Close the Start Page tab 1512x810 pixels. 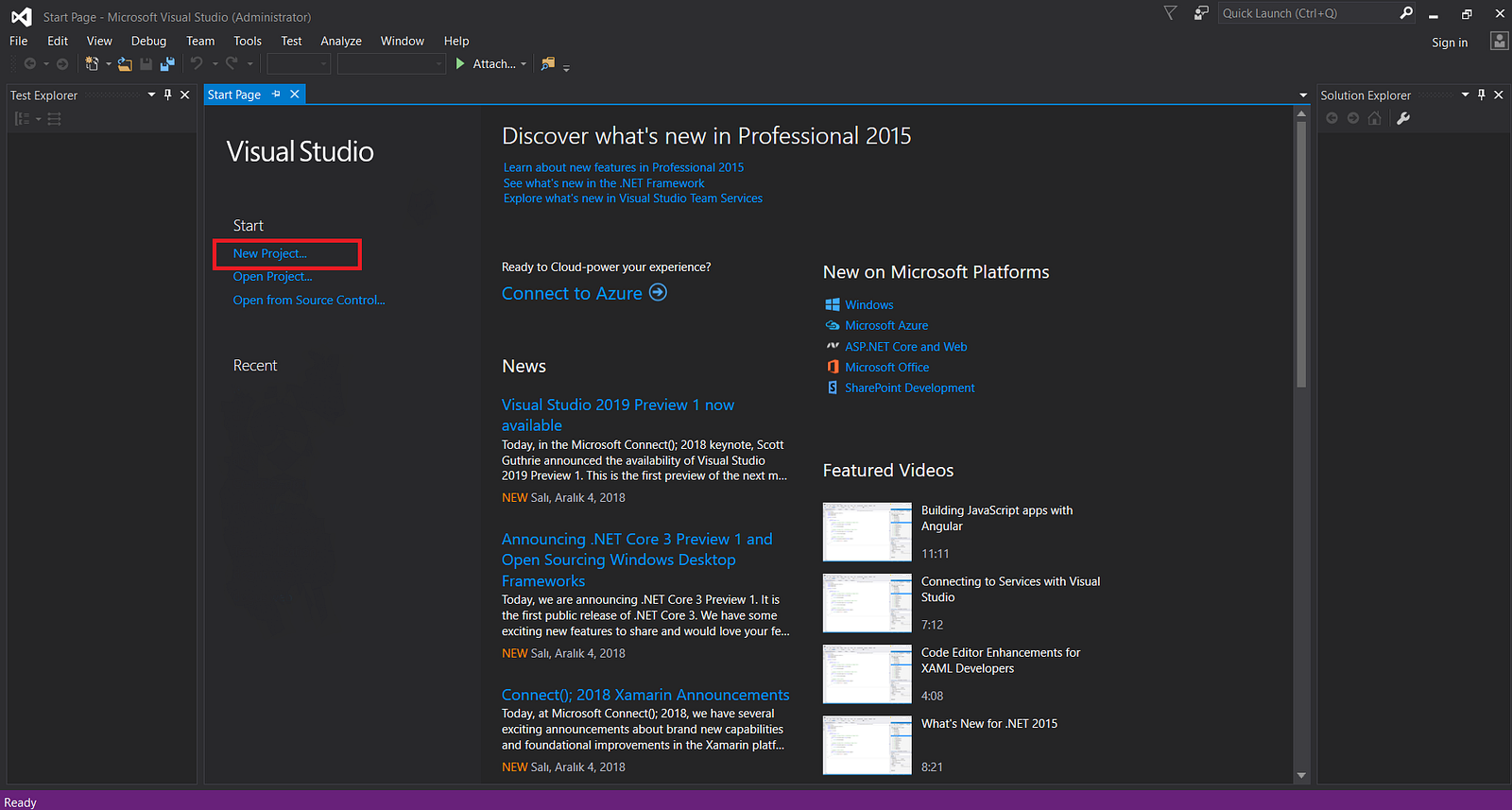pos(295,95)
